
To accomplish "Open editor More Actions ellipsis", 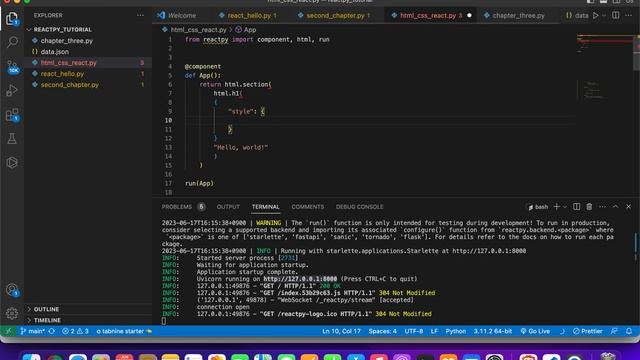I will [629, 15].
